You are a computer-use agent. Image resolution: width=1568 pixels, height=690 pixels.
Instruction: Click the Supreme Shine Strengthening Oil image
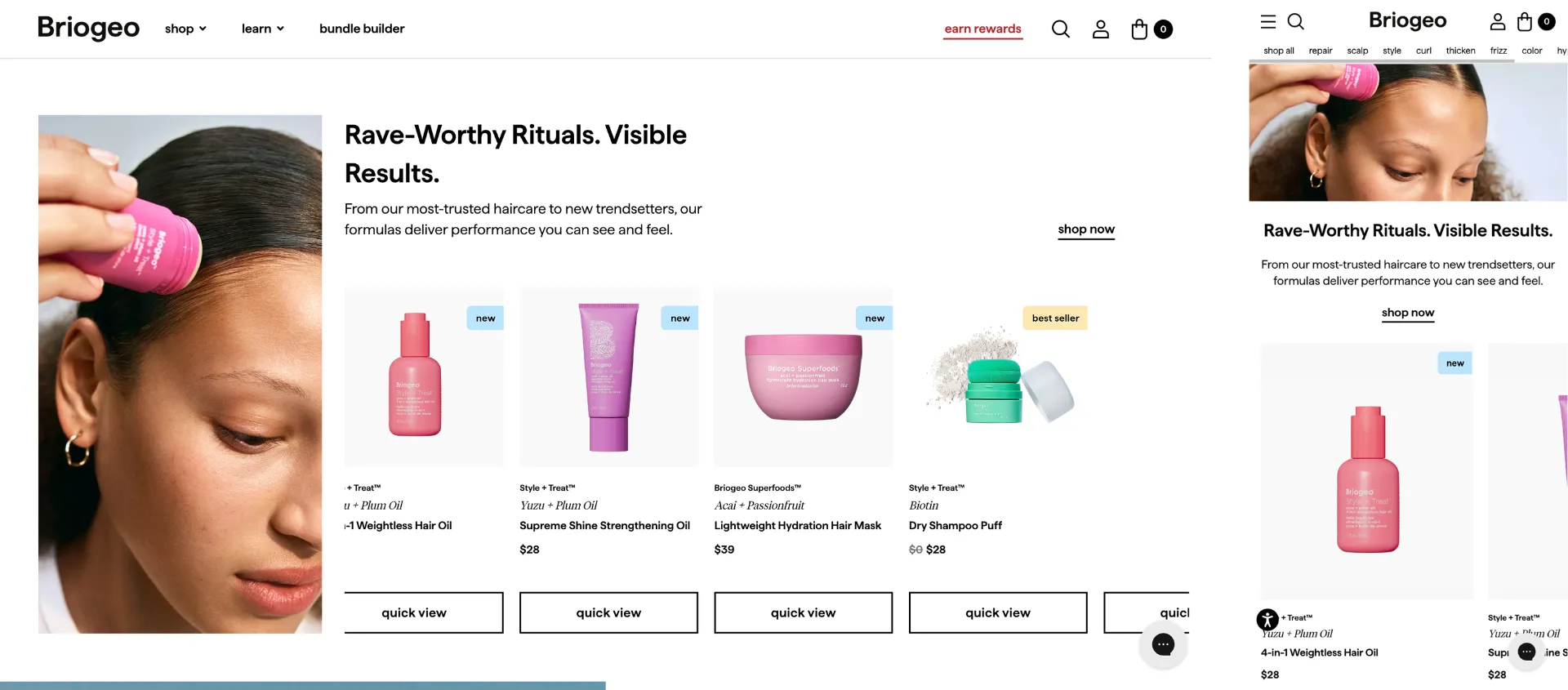[x=608, y=377]
